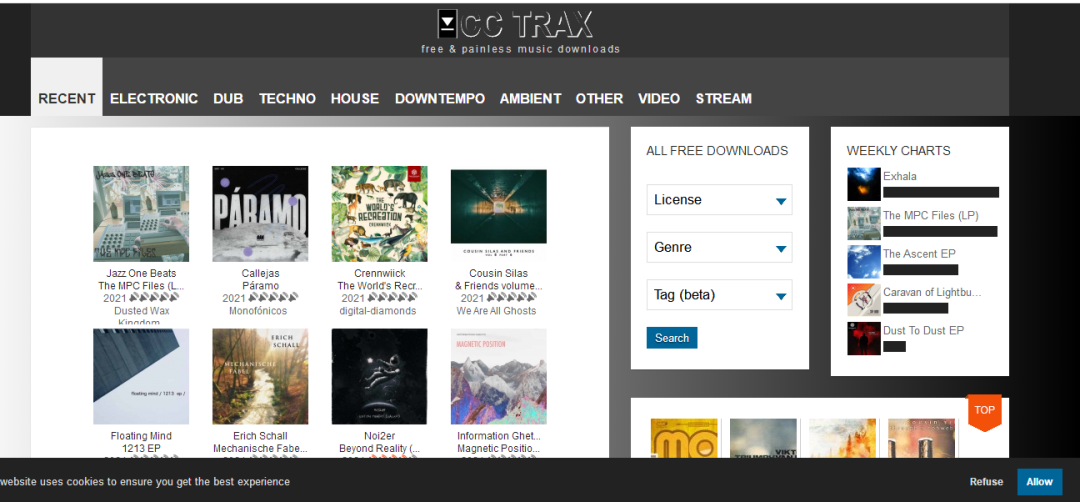Click The Ascent EP chart thumbnail
Image resolution: width=1080 pixels, height=502 pixels.
pyautogui.click(x=864, y=262)
